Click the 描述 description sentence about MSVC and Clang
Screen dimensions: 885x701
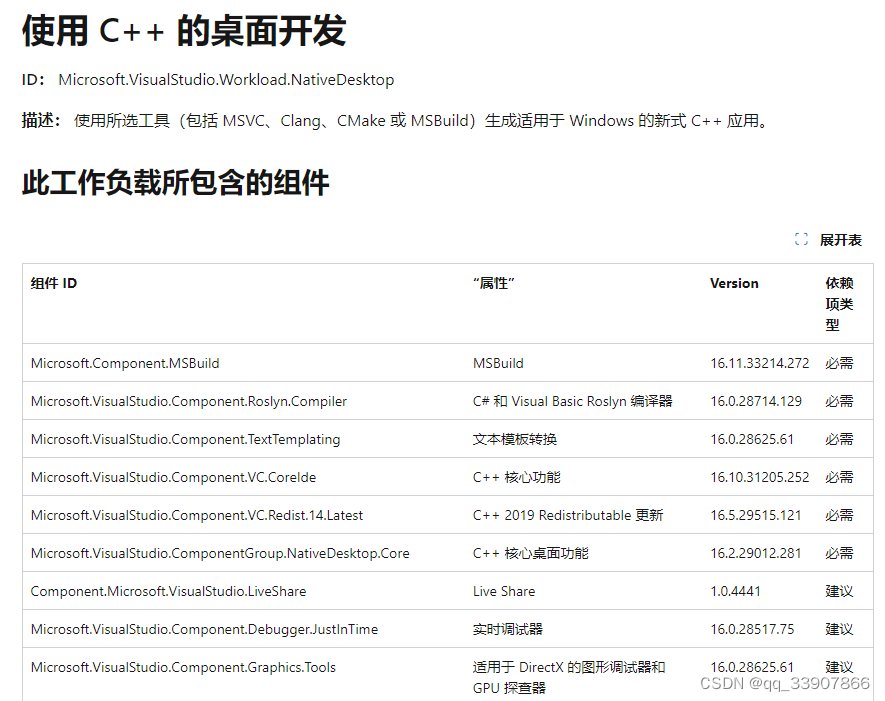[420, 121]
